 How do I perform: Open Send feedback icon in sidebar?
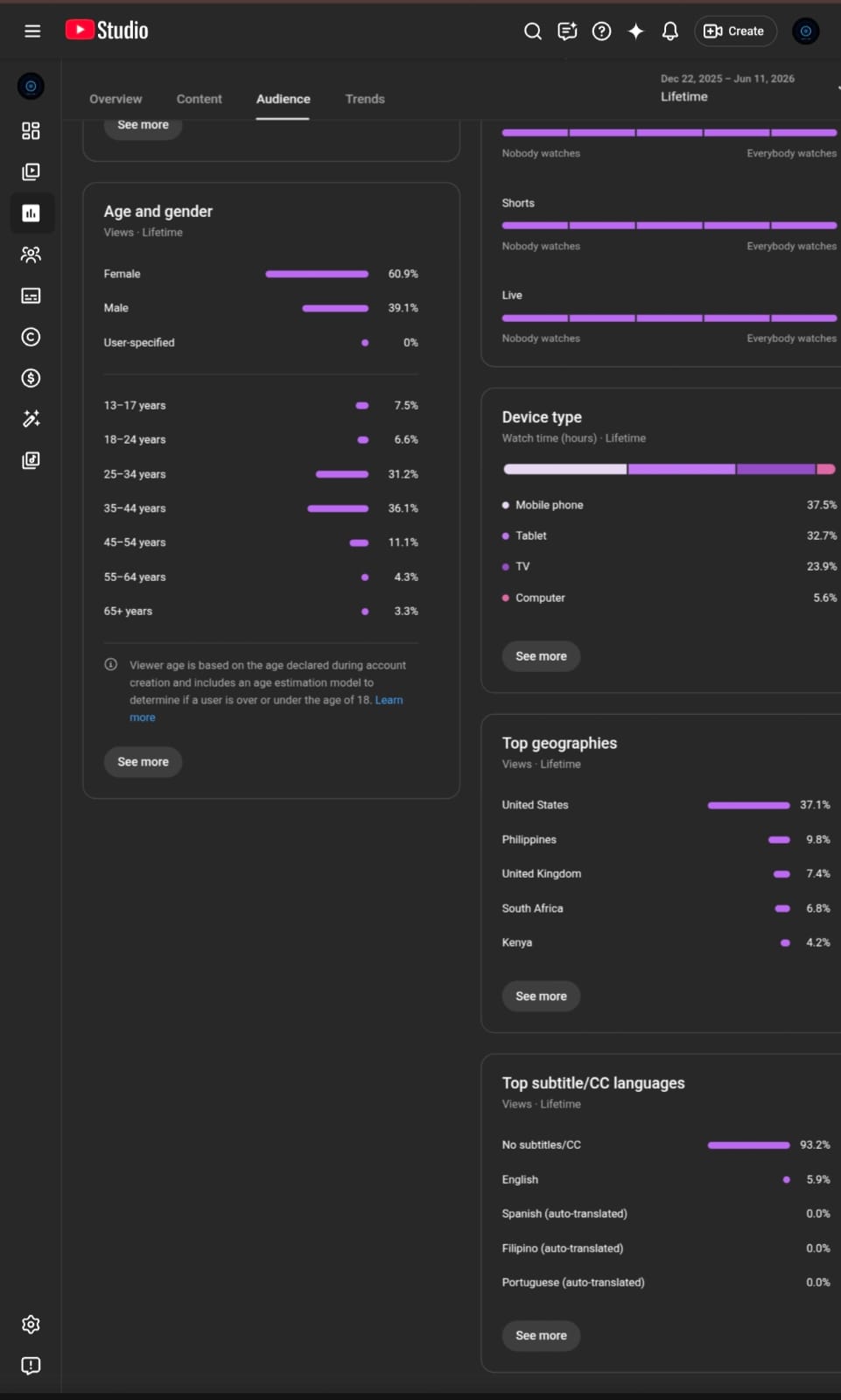click(31, 1365)
